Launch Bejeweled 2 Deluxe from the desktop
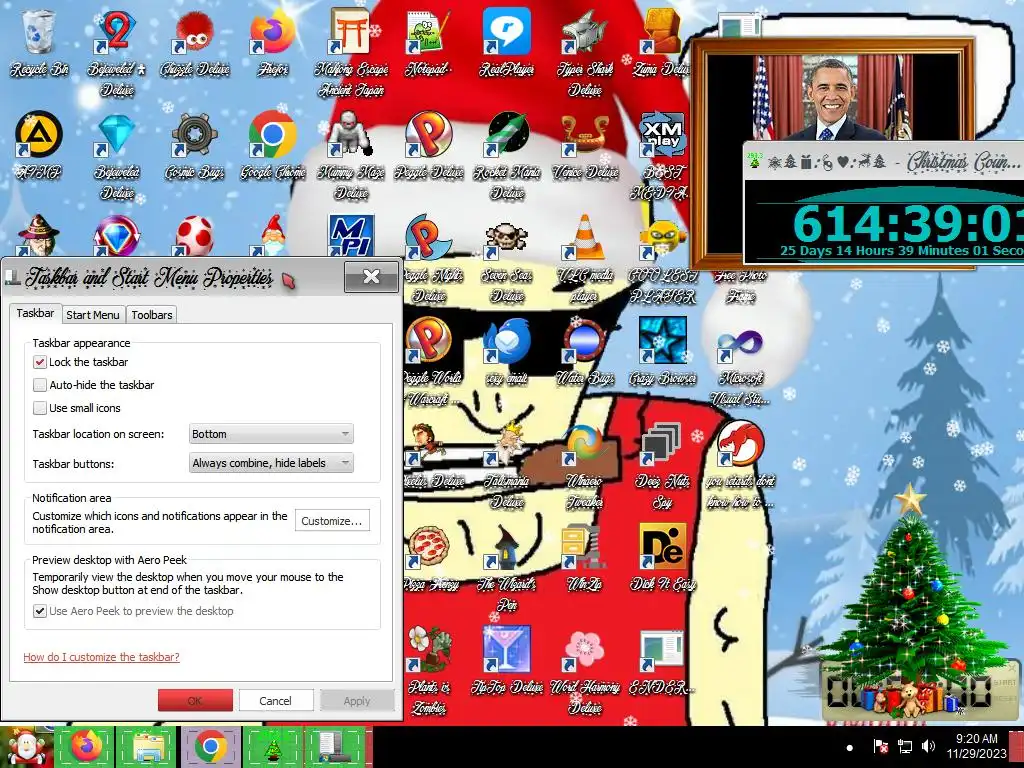Viewport: 1024px width, 768px height. (117, 52)
